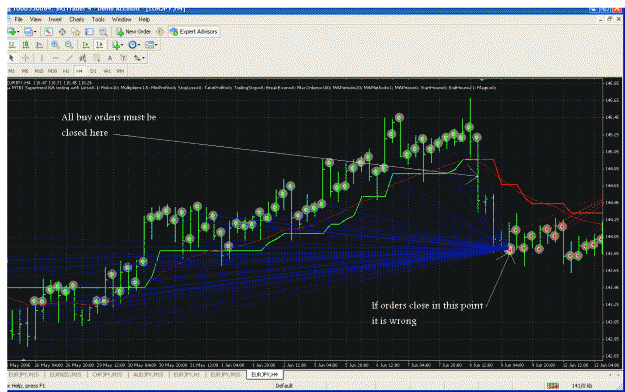Select the Fibonacci Retracement tool
This screenshot has height=392, width=625.
pos(96,58)
